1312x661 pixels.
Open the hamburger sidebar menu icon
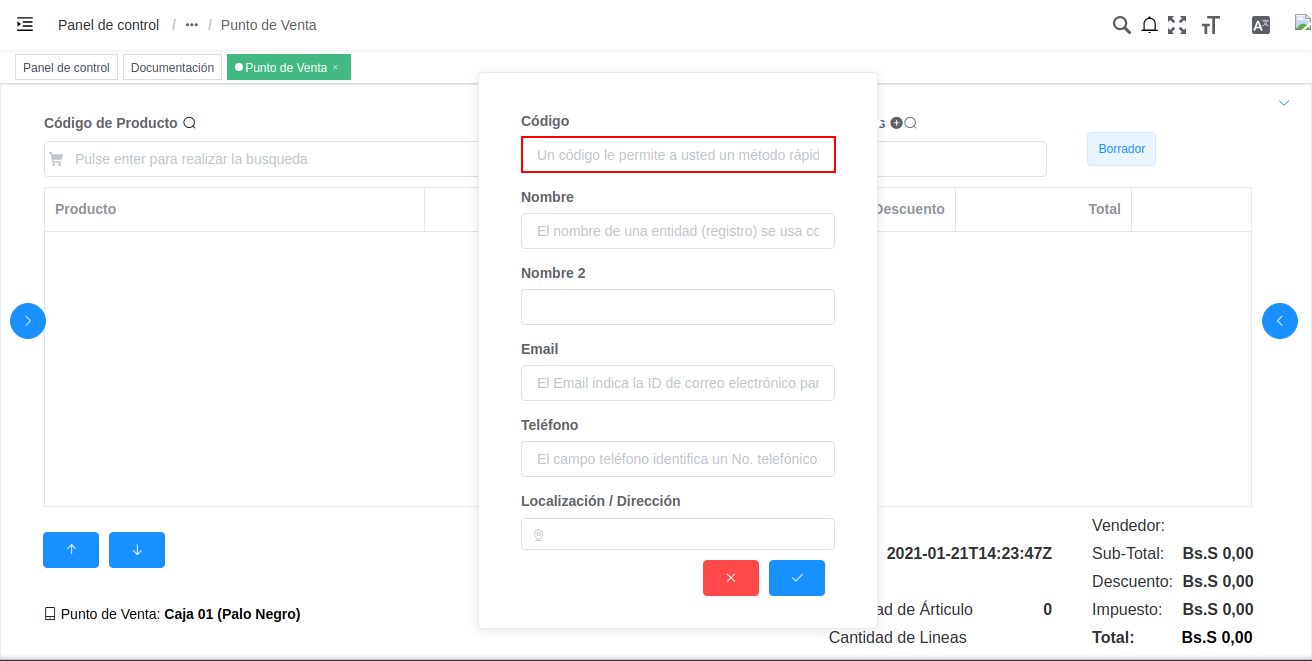tap(25, 24)
